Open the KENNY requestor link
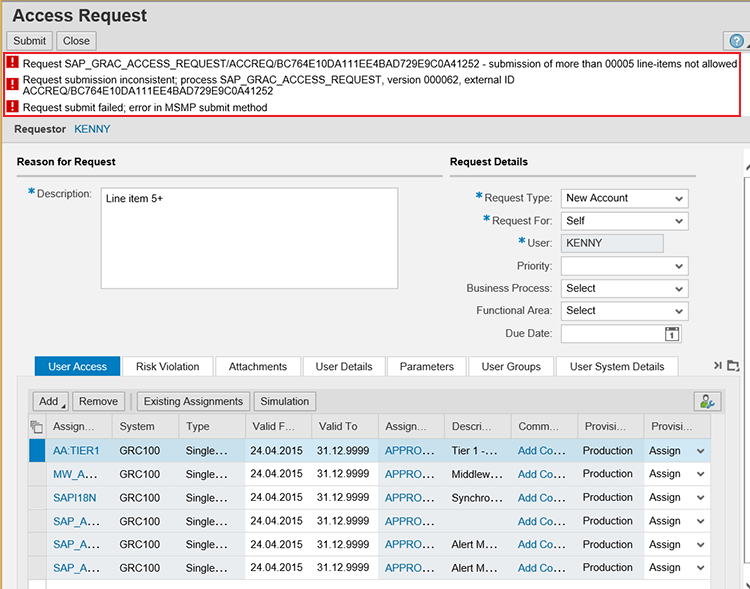This screenshot has height=589, width=750. point(92,129)
